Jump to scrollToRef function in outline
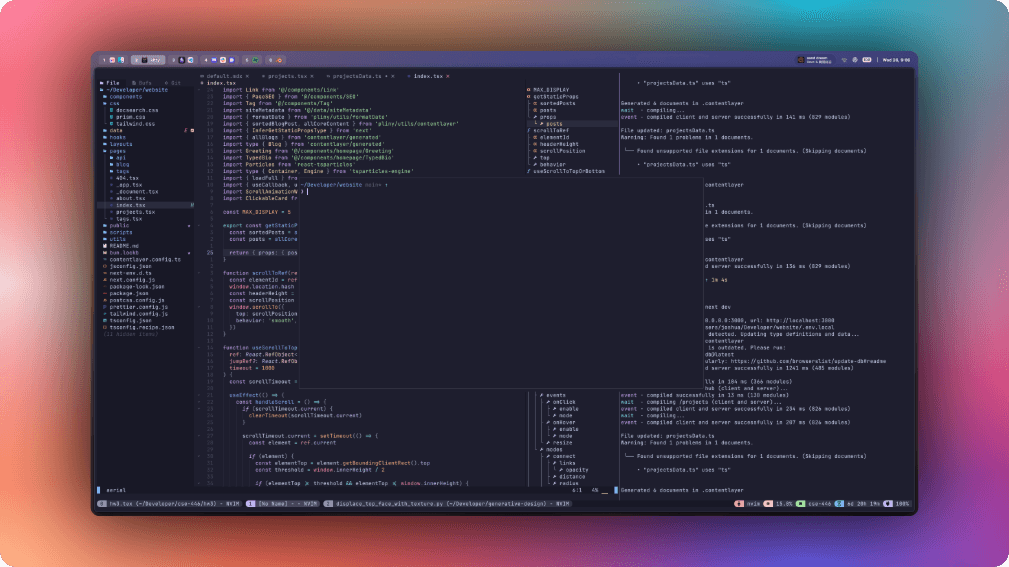1009x567 pixels. pos(550,131)
